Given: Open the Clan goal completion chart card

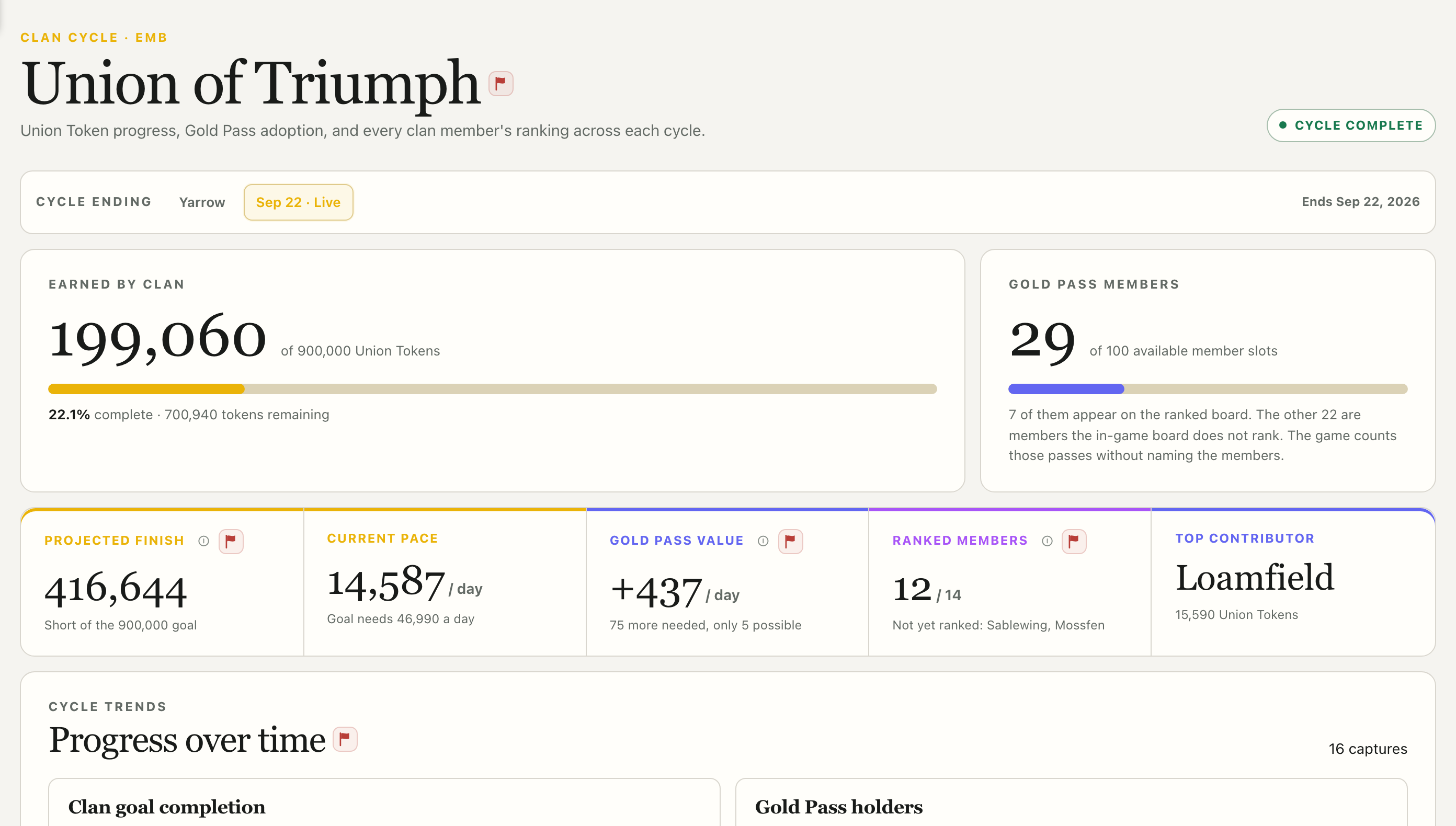Looking at the screenshot, I should 384,802.
